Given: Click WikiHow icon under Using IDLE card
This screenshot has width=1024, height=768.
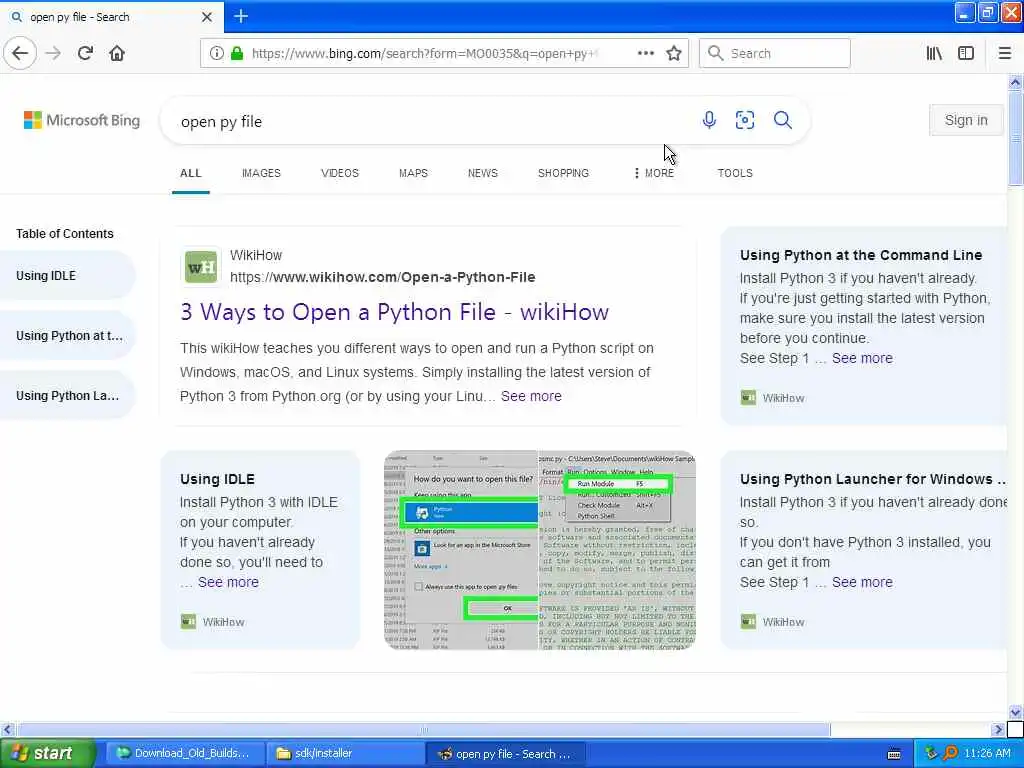Looking at the screenshot, I should click(188, 622).
